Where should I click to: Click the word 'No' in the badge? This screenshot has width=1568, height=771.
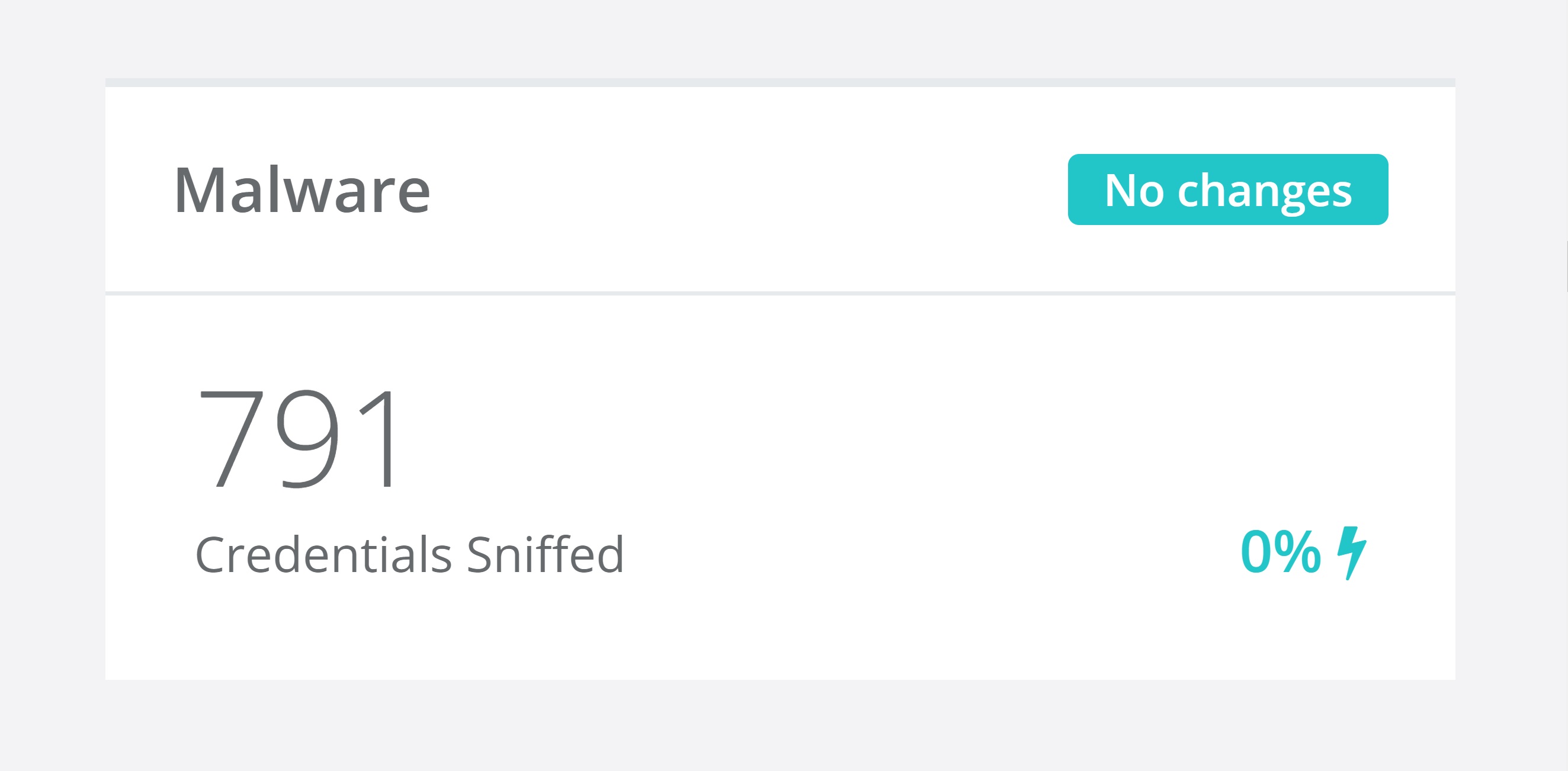[1133, 191]
